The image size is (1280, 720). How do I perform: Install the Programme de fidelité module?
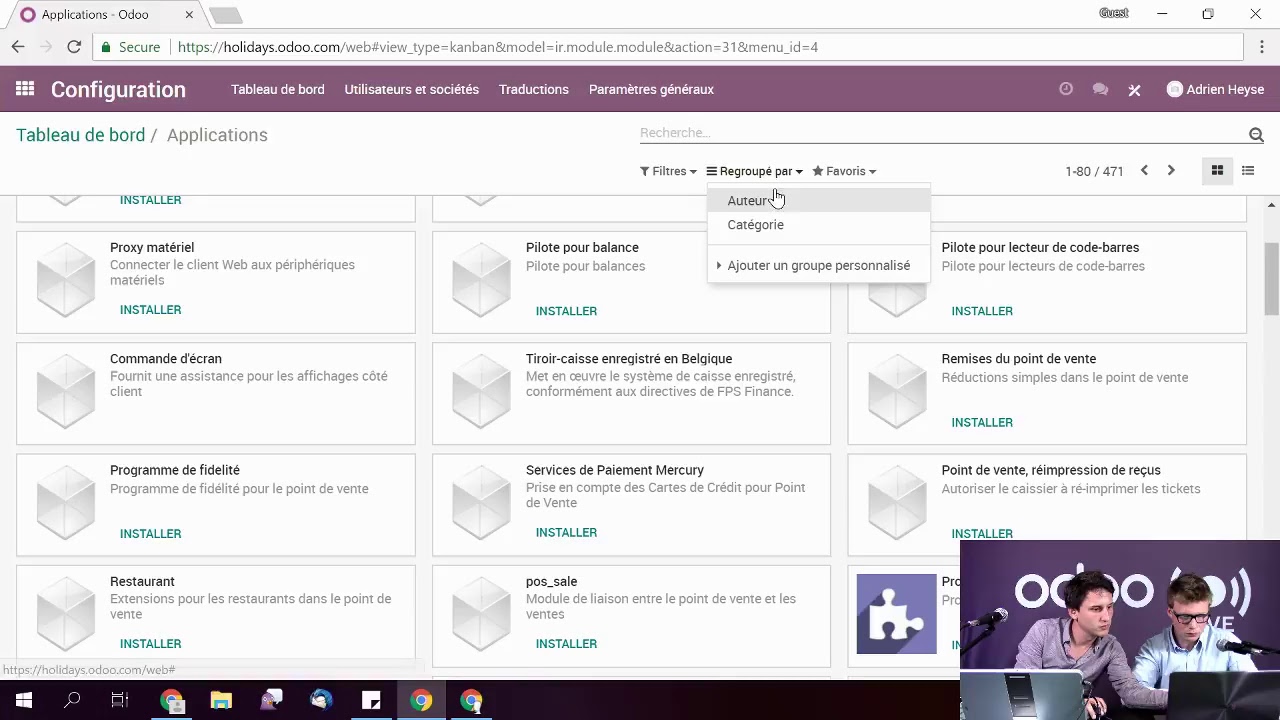click(151, 533)
